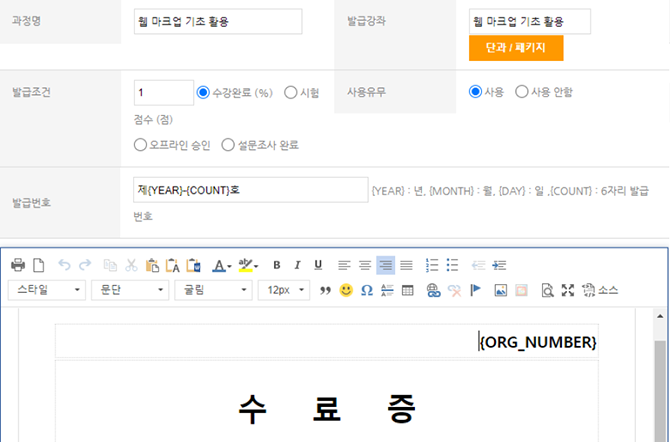Viewport: 670px width, 442px height.
Task: Click the orange 단과 / 패키지 button
Action: [516, 48]
